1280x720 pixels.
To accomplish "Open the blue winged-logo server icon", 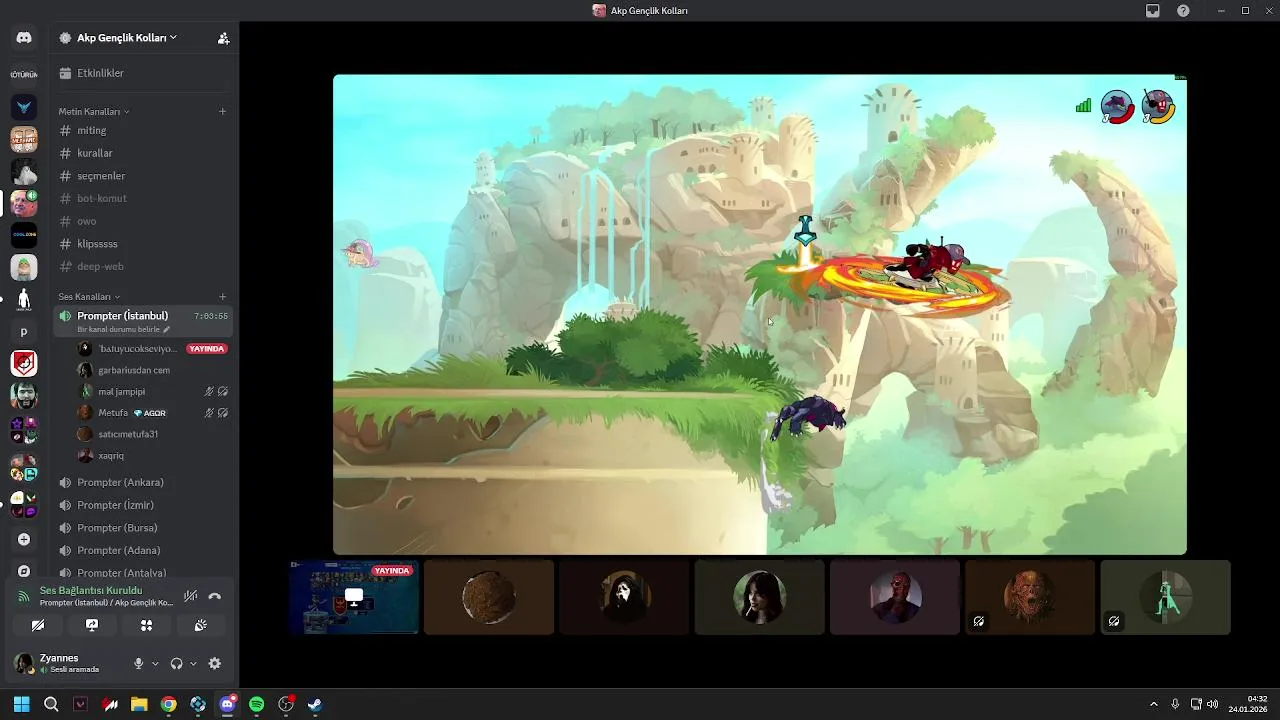I will (24, 106).
